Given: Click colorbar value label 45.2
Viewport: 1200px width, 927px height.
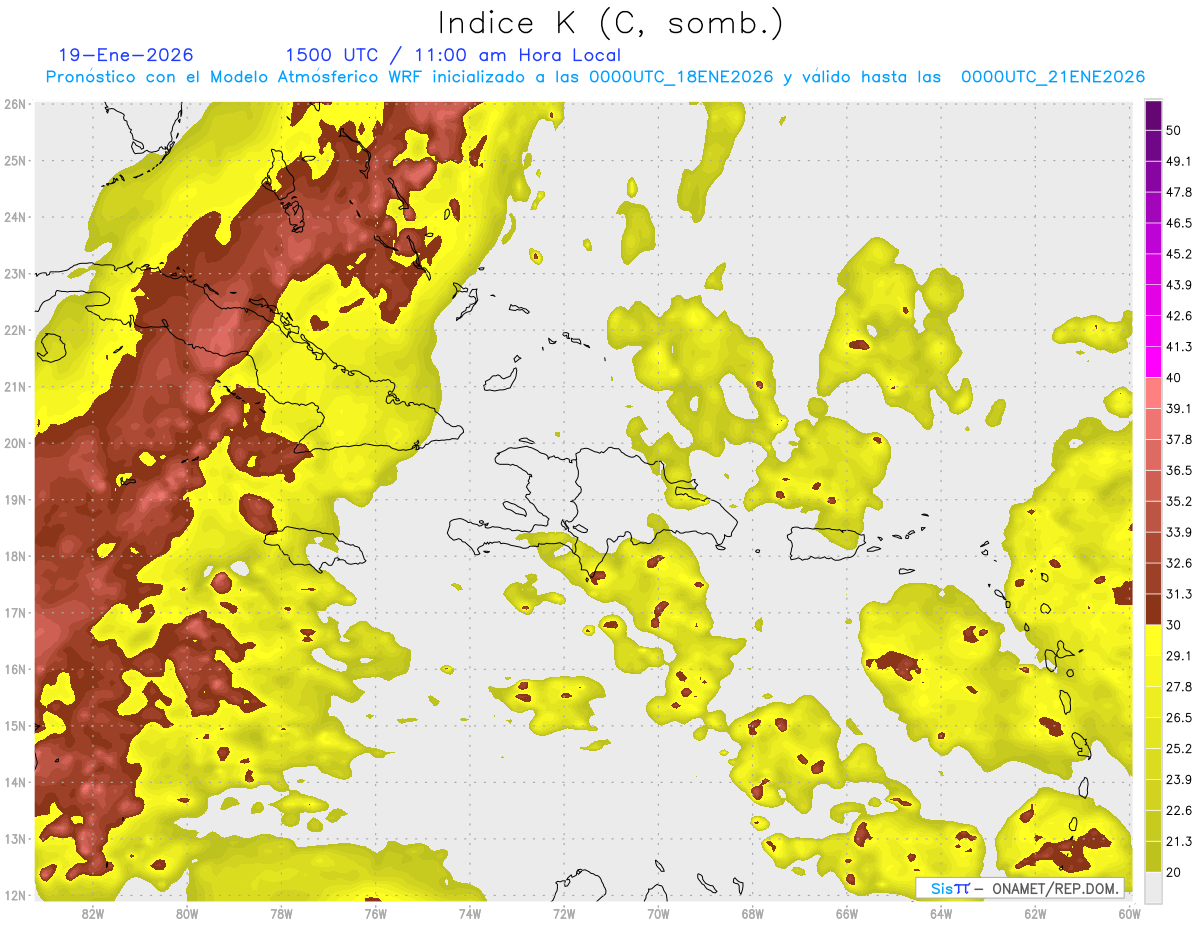Looking at the screenshot, I should (1178, 254).
